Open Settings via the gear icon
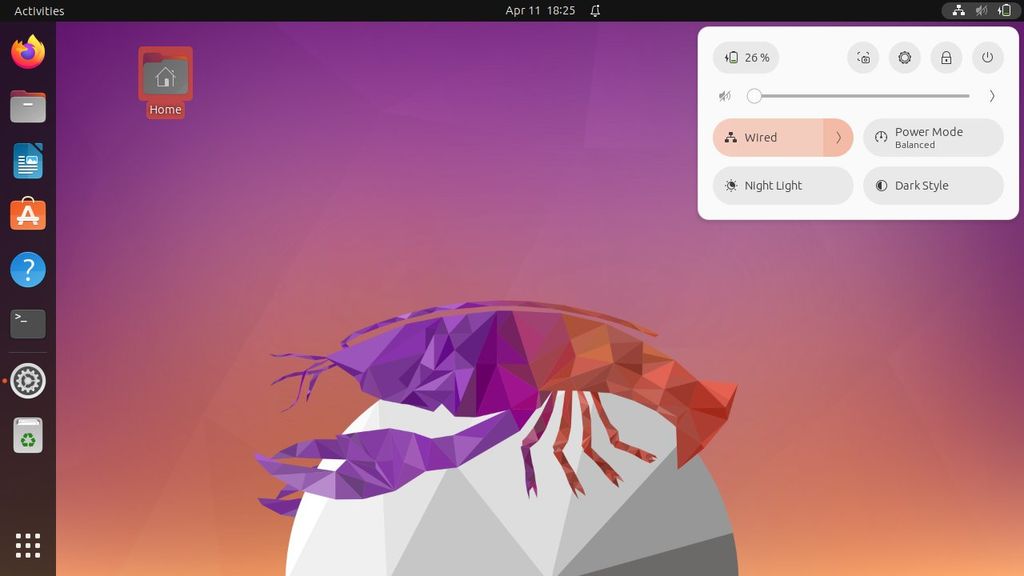 click(904, 57)
